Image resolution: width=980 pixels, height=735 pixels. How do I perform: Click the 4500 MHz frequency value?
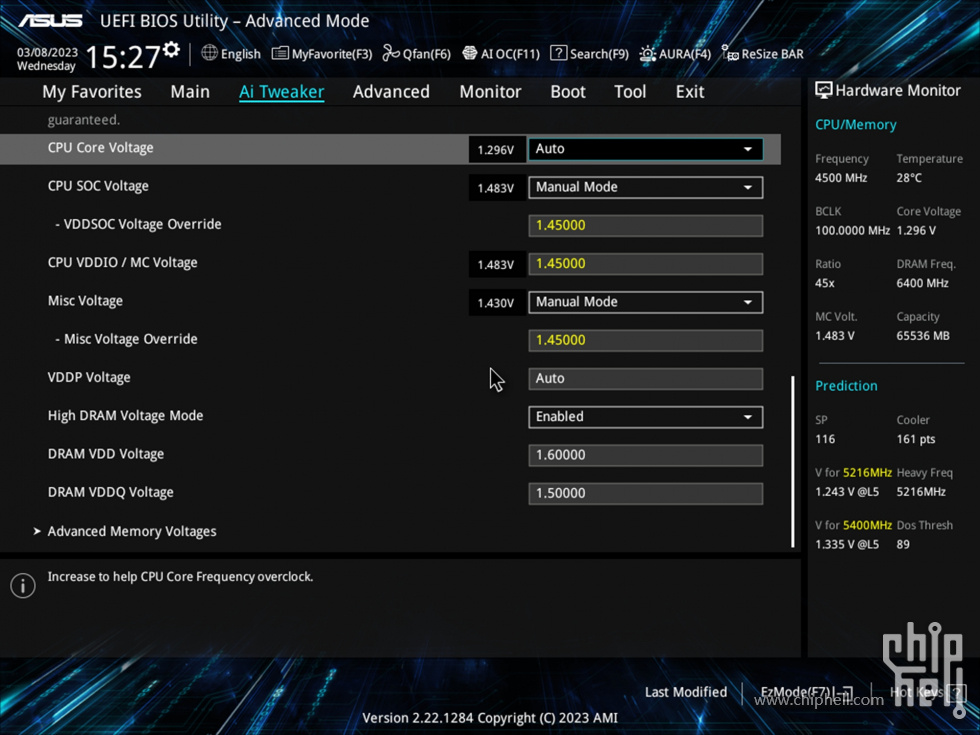point(841,178)
